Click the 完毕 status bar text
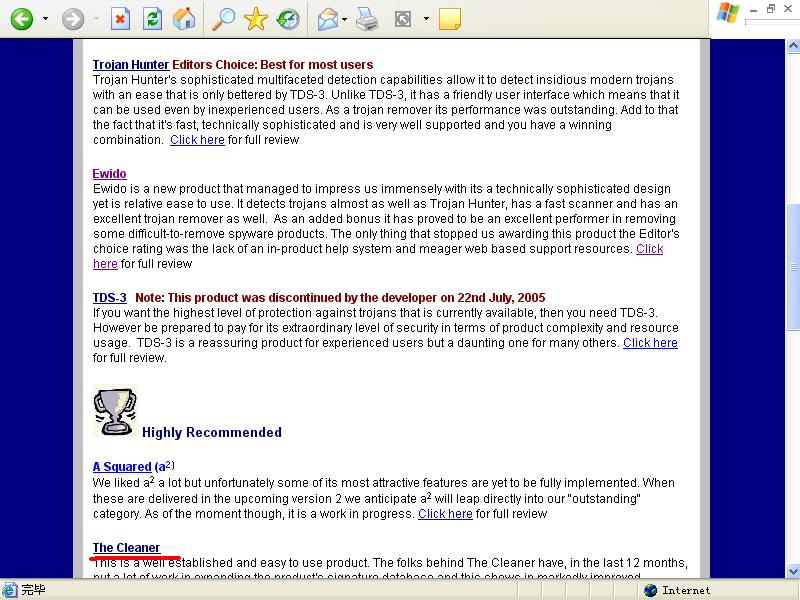This screenshot has height=600, width=800. [x=34, y=590]
